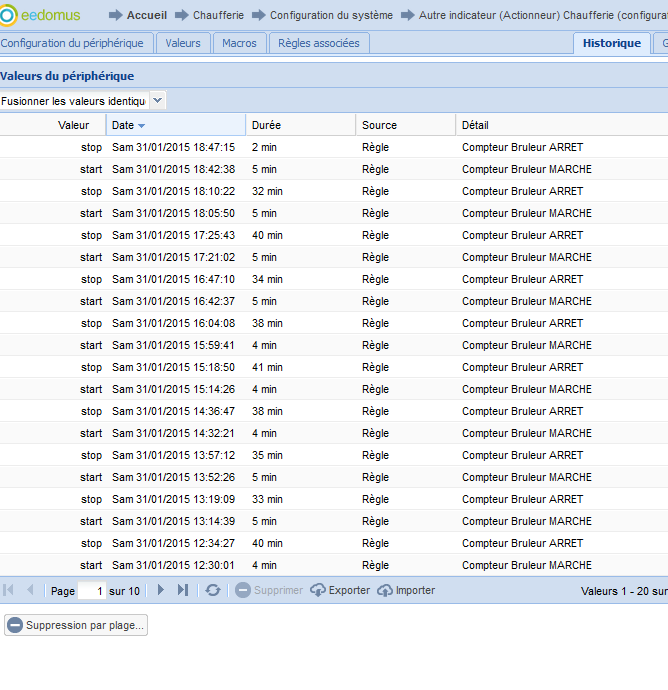Open the Macros tab

click(x=240, y=43)
